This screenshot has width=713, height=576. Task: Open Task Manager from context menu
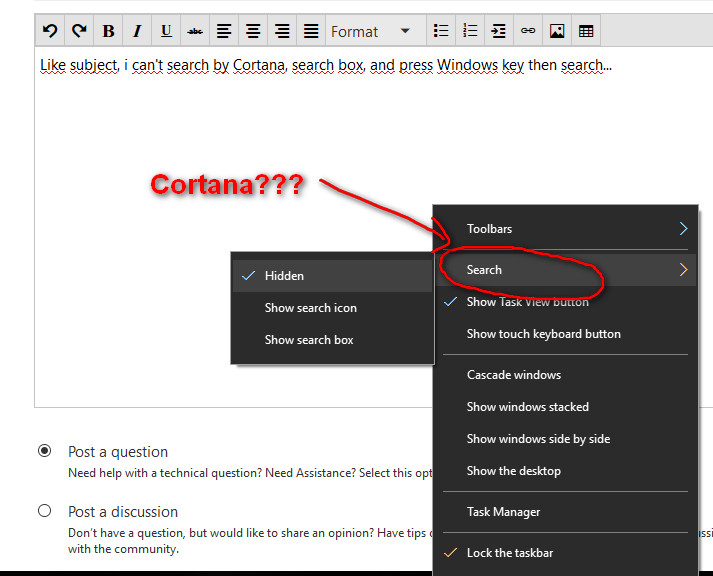pyautogui.click(x=566, y=512)
